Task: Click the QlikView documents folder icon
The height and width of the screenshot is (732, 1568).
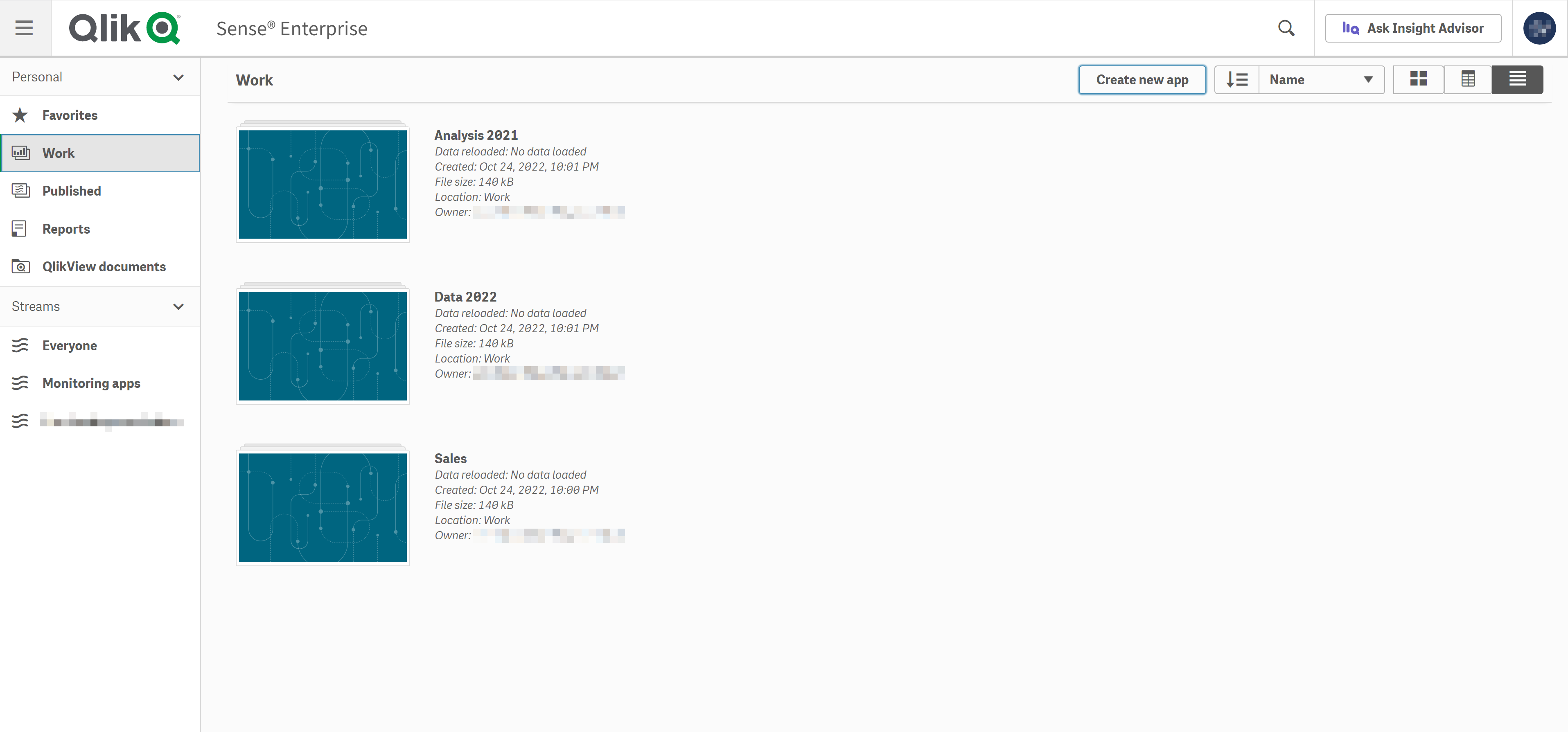Action: coord(21,266)
